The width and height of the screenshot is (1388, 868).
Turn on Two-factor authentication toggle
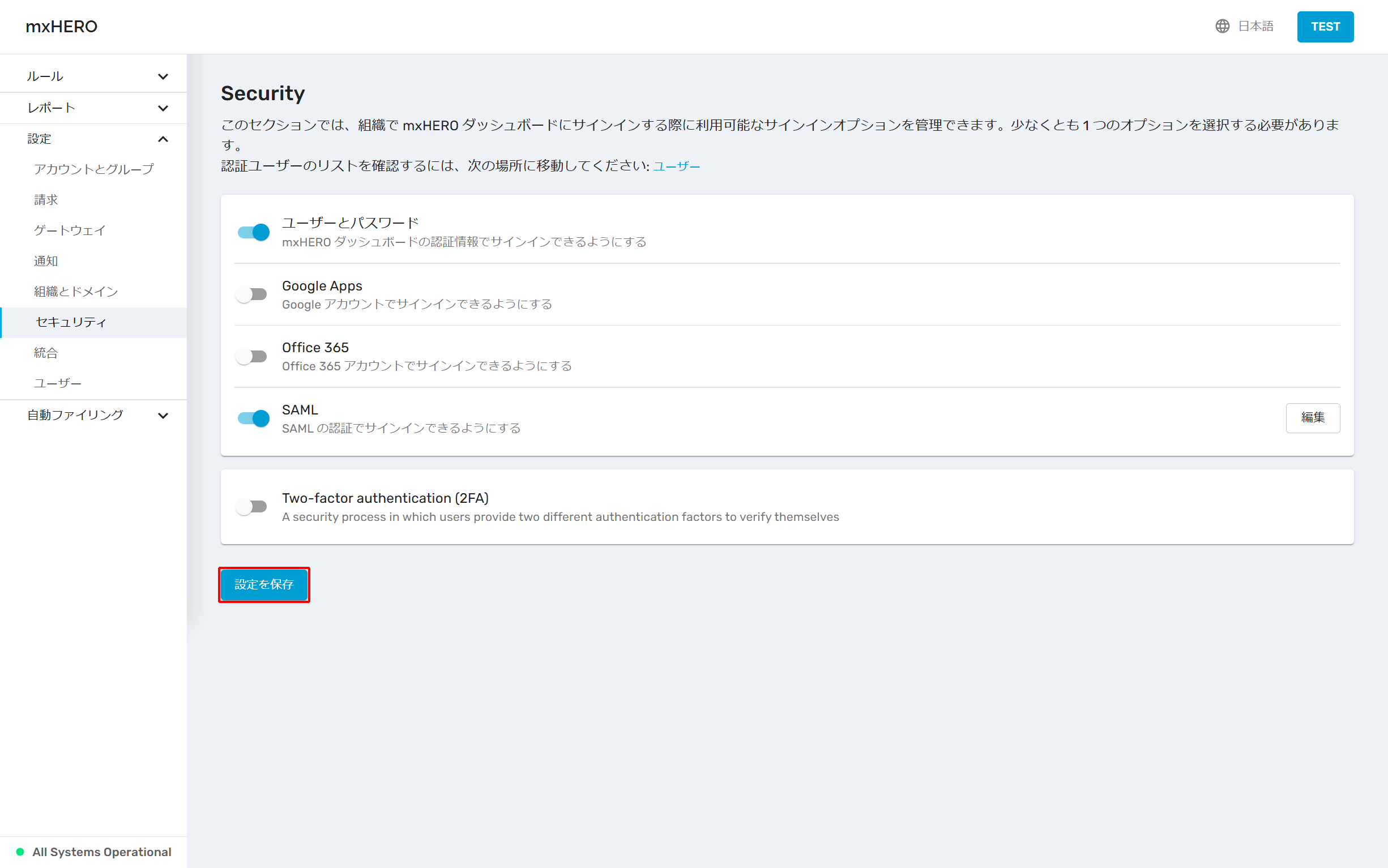251,506
